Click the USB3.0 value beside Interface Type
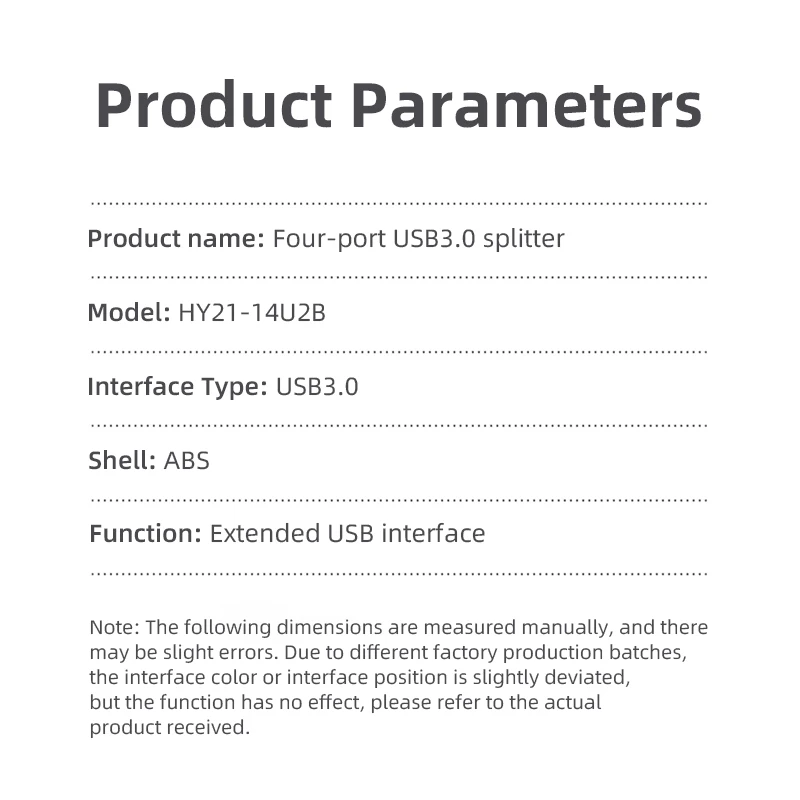800x800 pixels. [317, 387]
